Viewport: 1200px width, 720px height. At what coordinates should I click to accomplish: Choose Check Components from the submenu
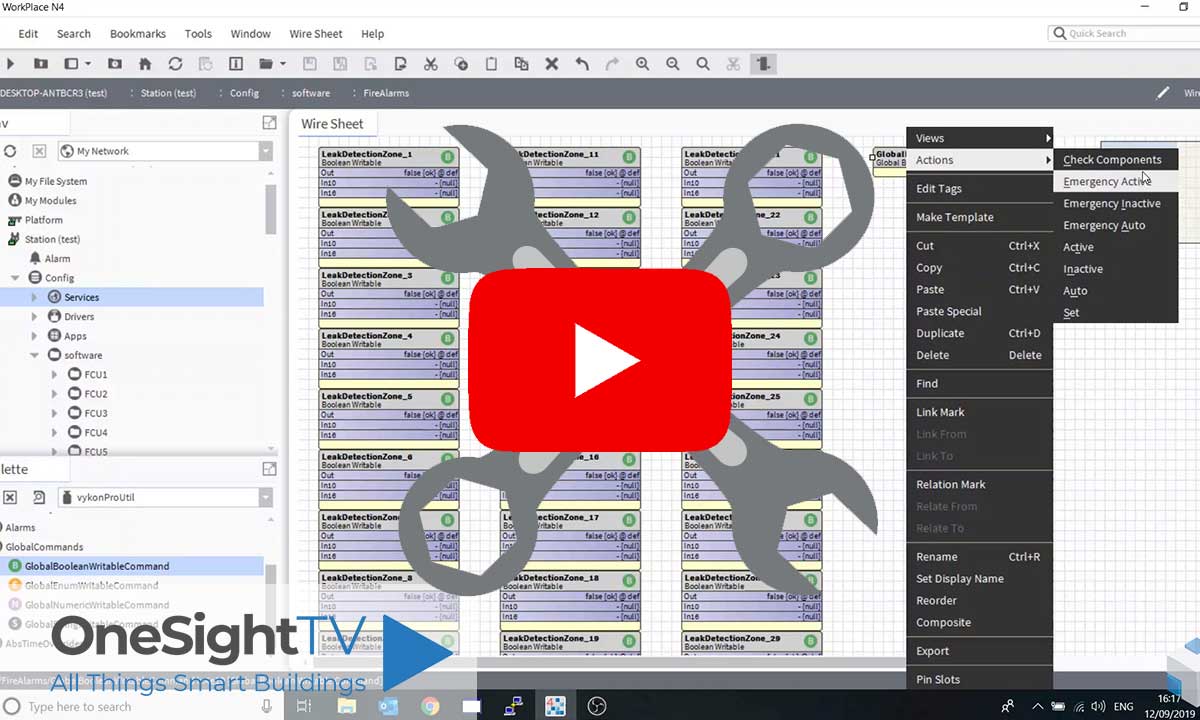coord(1115,160)
